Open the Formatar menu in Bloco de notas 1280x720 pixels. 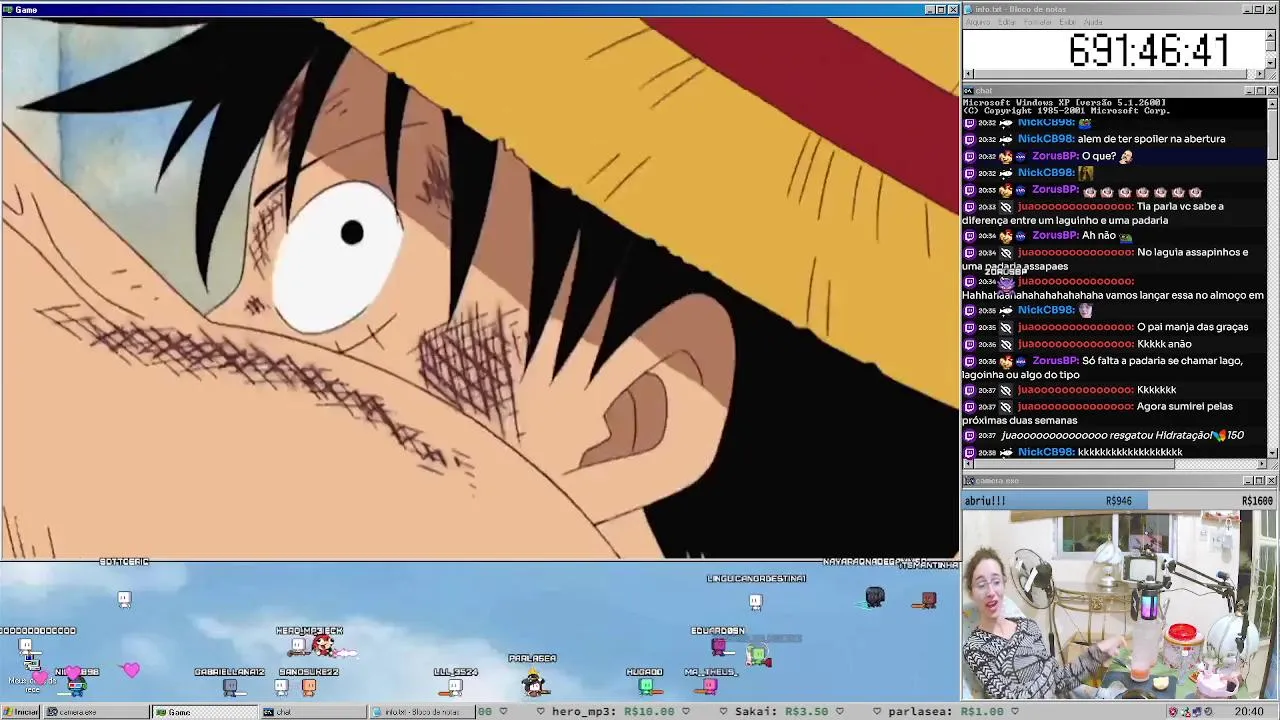(x=1038, y=22)
